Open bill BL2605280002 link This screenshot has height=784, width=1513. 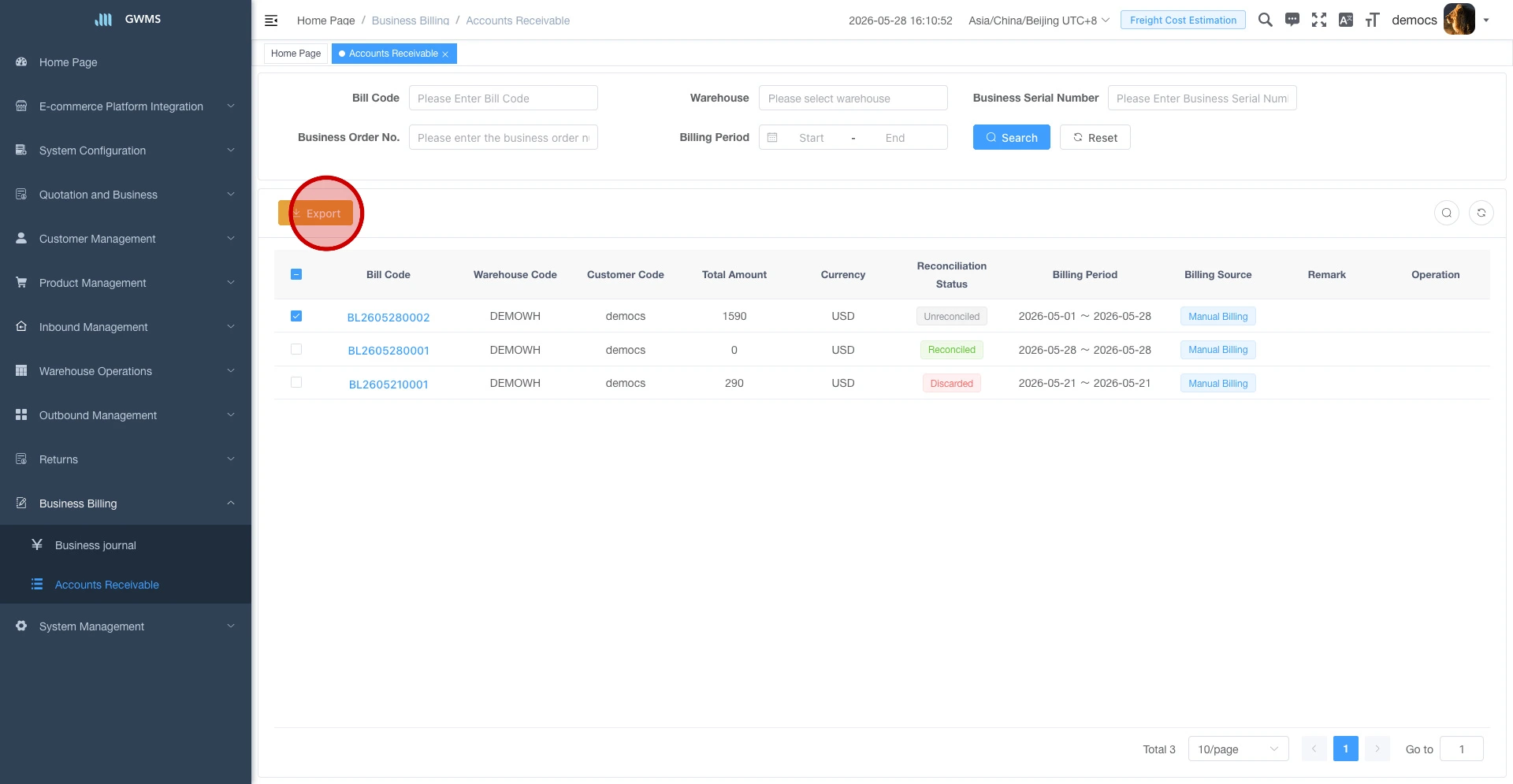pyautogui.click(x=388, y=317)
